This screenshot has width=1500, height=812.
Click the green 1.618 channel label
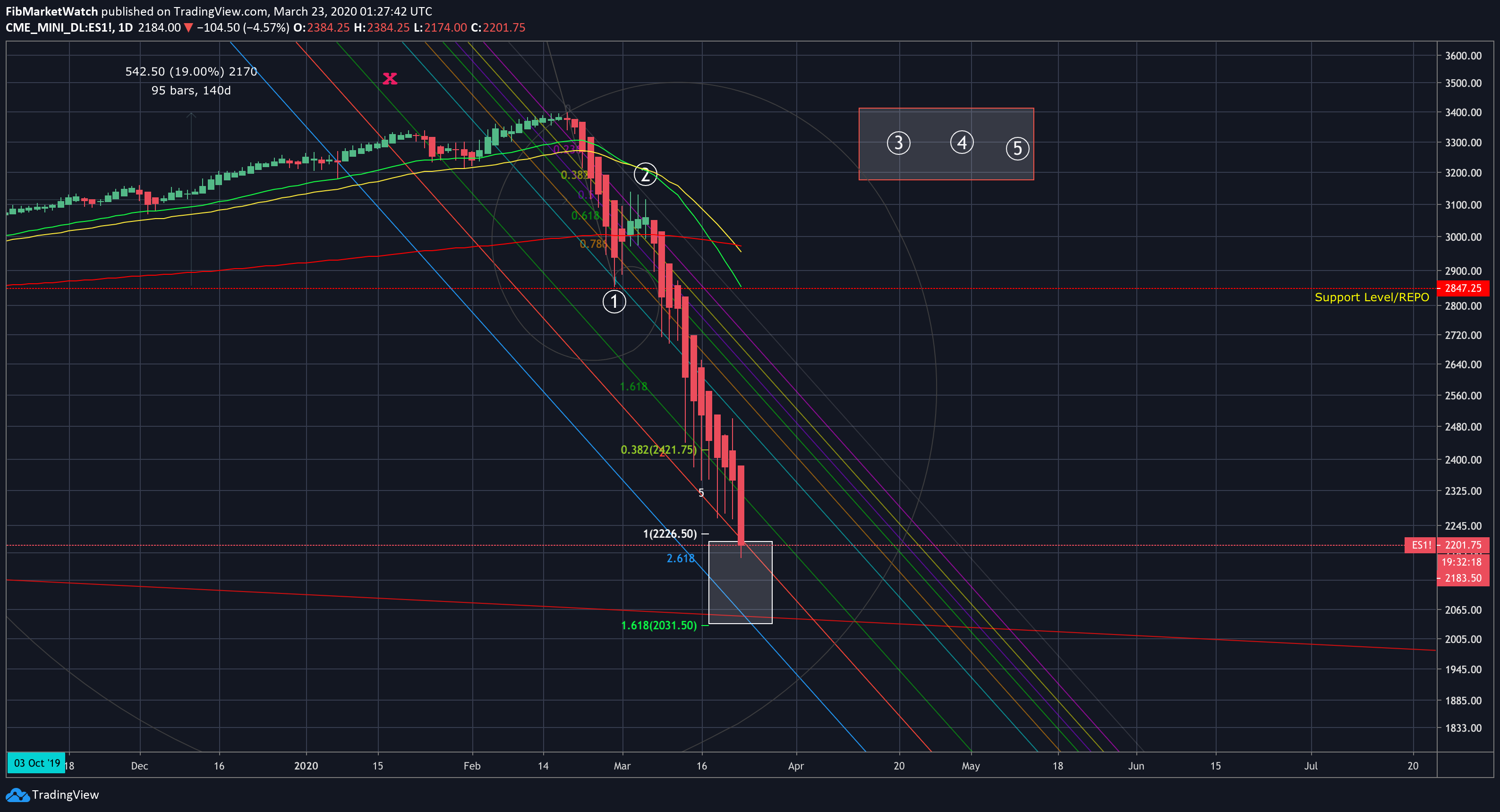[x=633, y=387]
